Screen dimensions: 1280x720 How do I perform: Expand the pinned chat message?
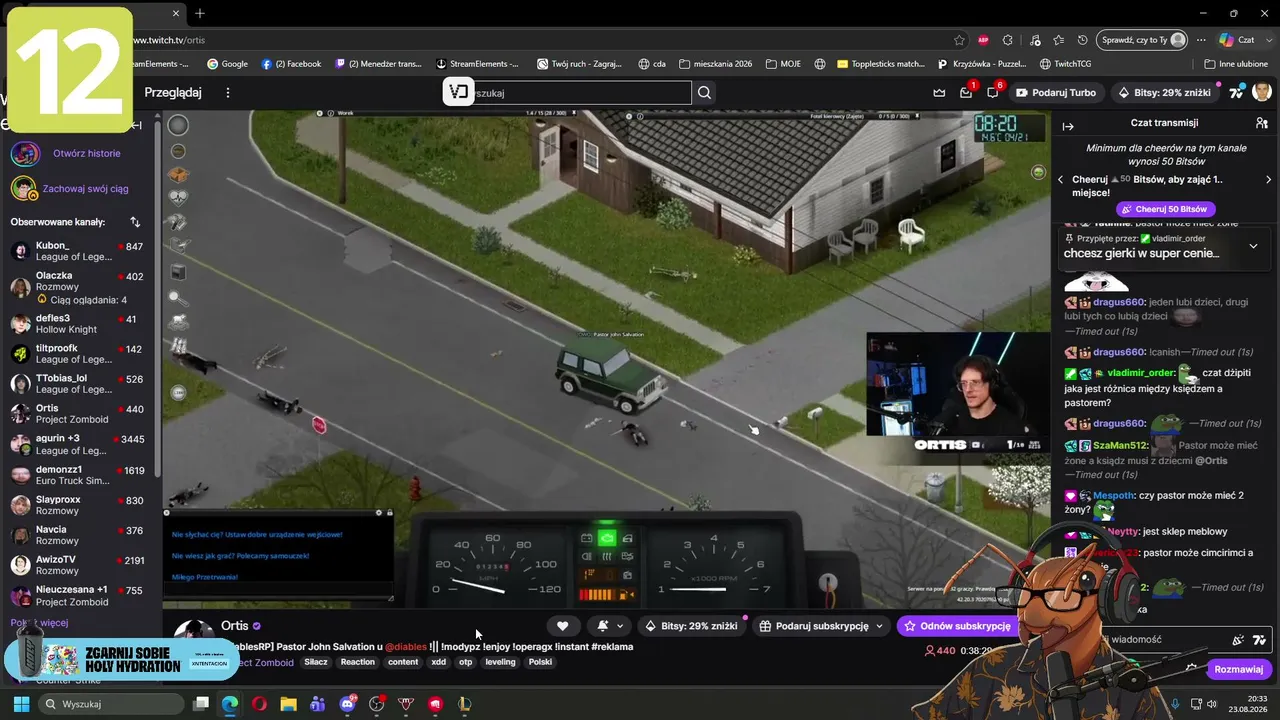tap(1253, 246)
